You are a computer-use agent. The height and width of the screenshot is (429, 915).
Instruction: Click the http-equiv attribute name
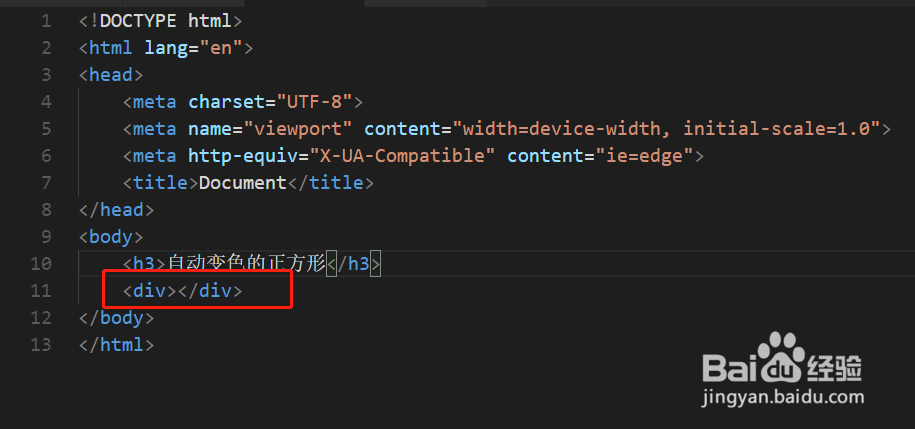(243, 156)
